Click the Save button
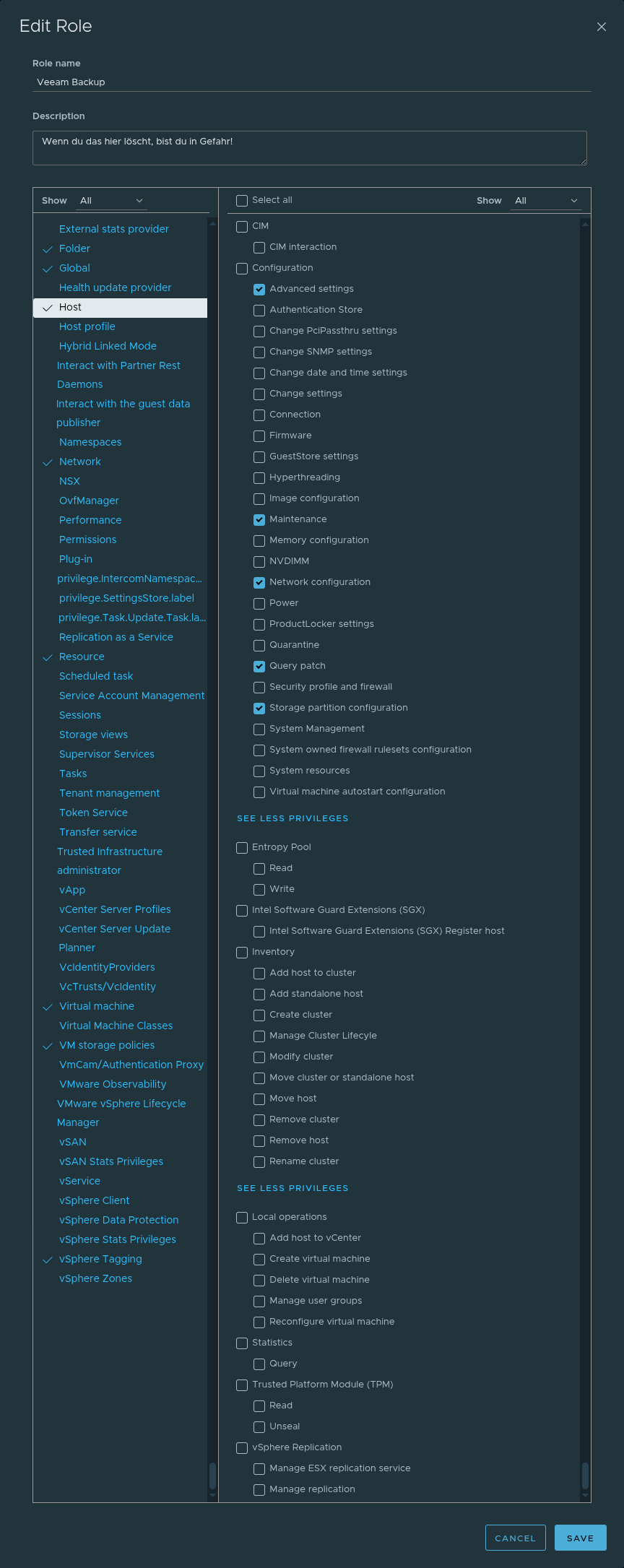Viewport: 624px width, 1568px height. pos(580,1538)
